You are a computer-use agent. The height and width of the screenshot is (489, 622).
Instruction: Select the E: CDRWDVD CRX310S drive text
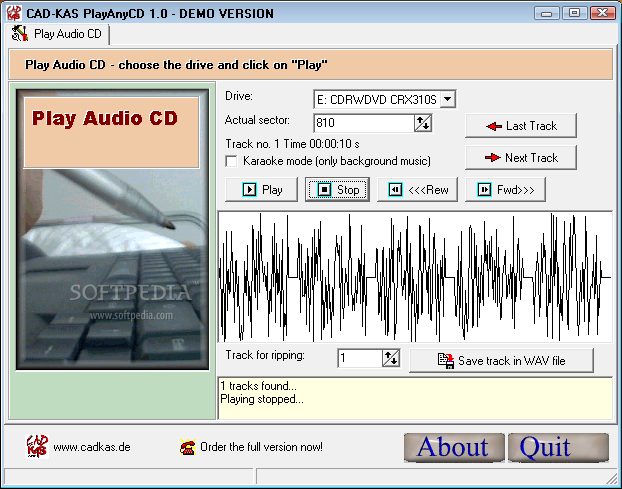pyautogui.click(x=377, y=99)
